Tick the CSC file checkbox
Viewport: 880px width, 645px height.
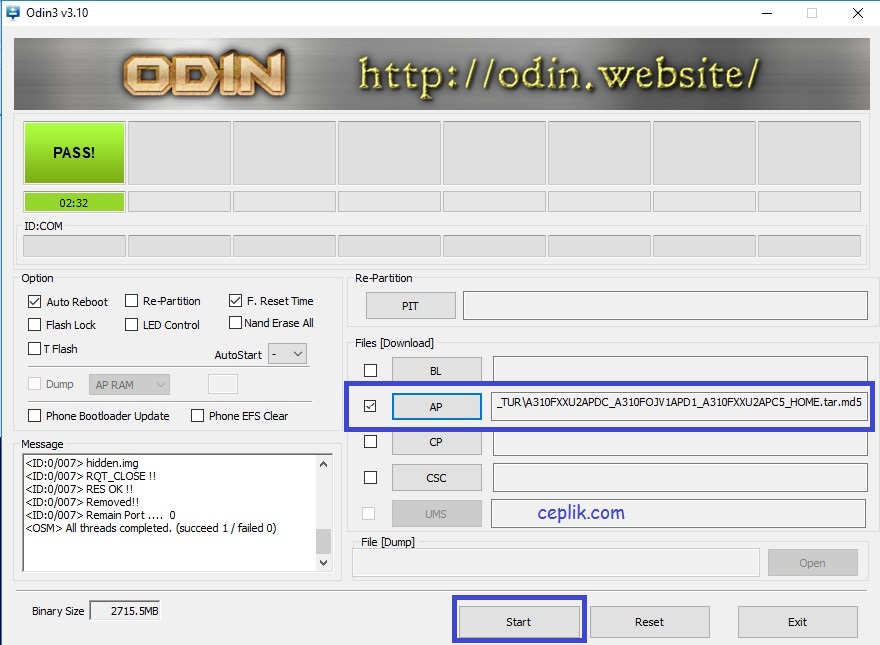[x=370, y=478]
